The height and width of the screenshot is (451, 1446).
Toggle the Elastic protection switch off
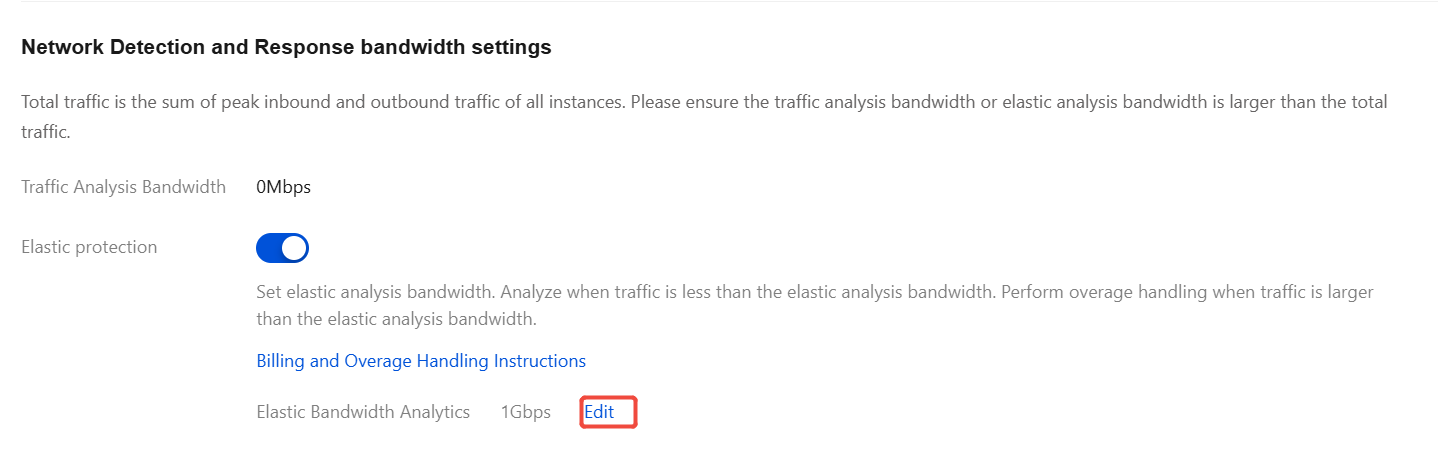[282, 248]
